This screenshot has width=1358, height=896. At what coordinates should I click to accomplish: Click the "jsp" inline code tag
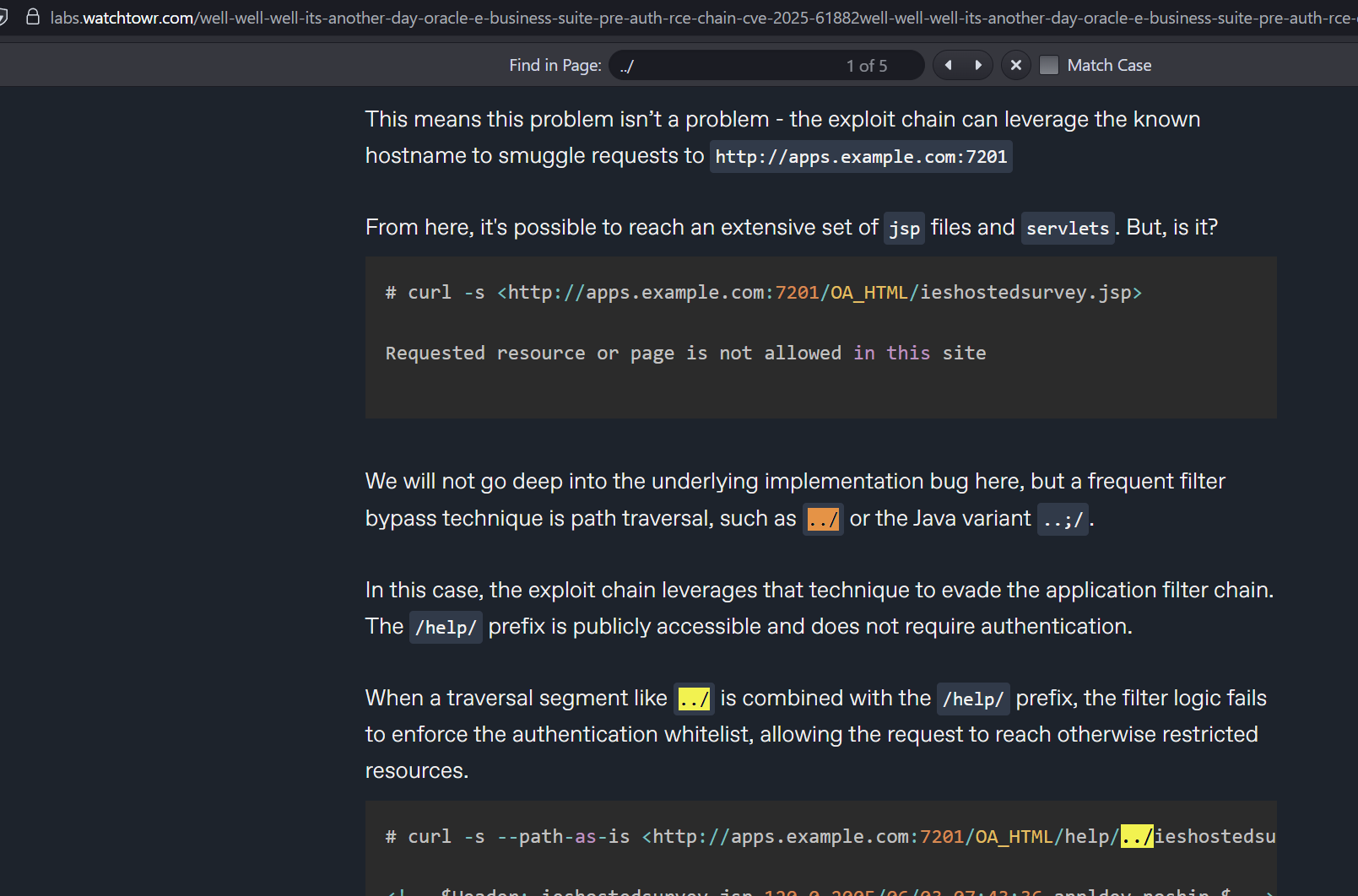[904, 229]
